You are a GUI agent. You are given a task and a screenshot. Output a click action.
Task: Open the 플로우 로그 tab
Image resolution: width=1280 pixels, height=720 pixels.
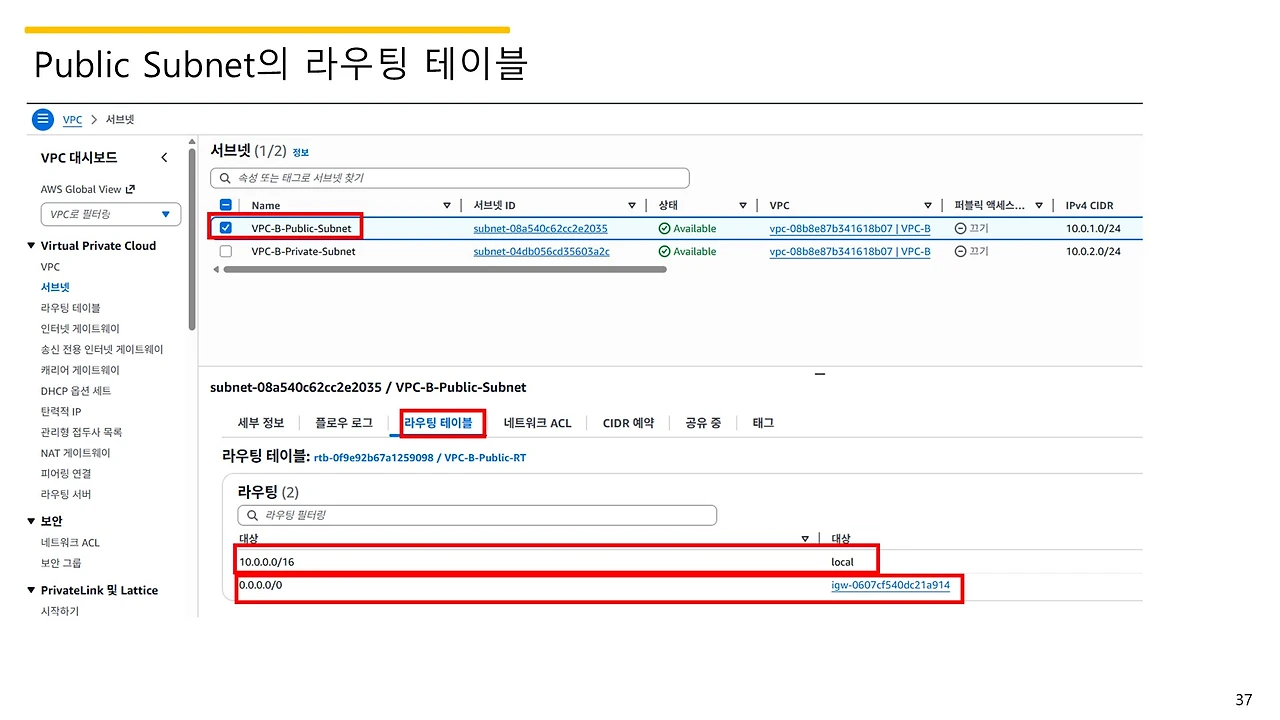coord(344,422)
